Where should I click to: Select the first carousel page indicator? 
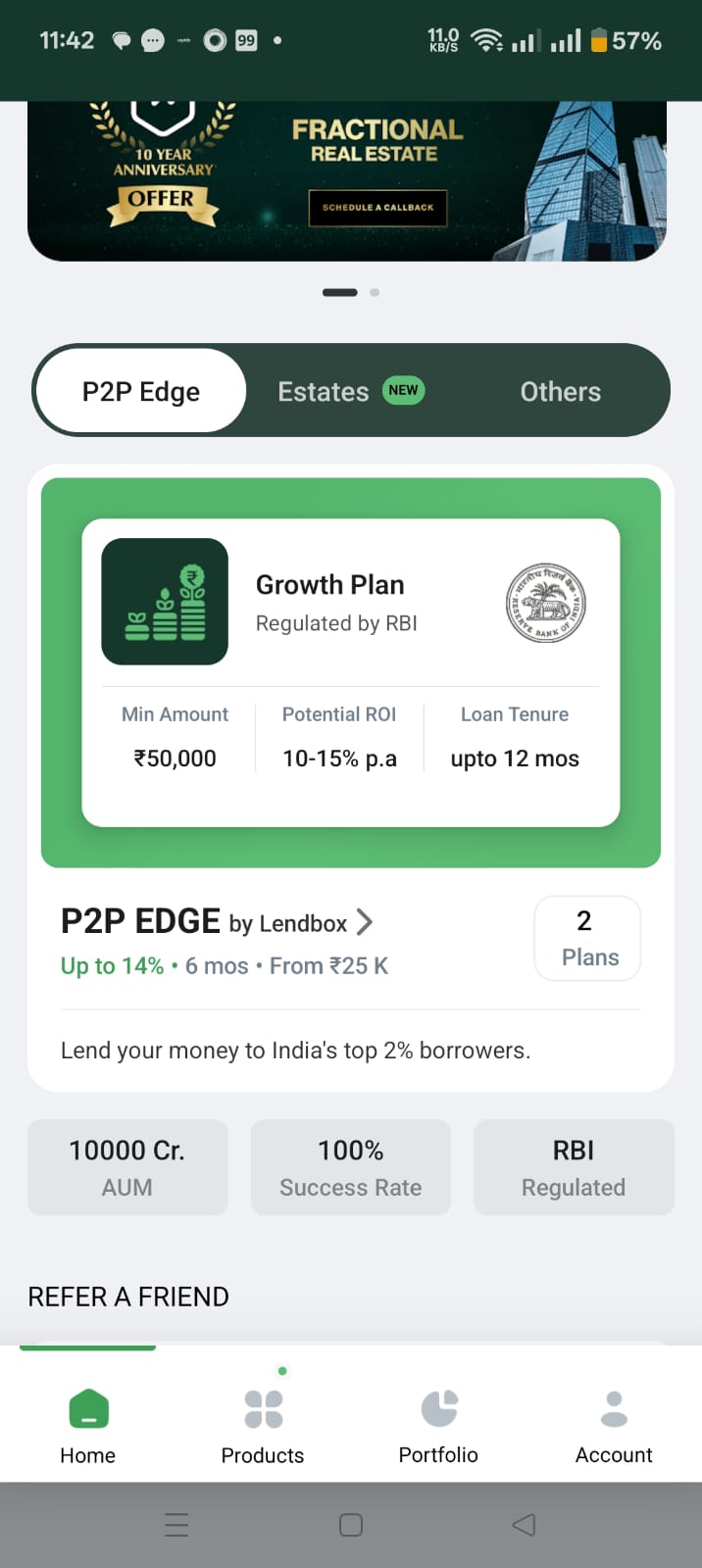339,292
